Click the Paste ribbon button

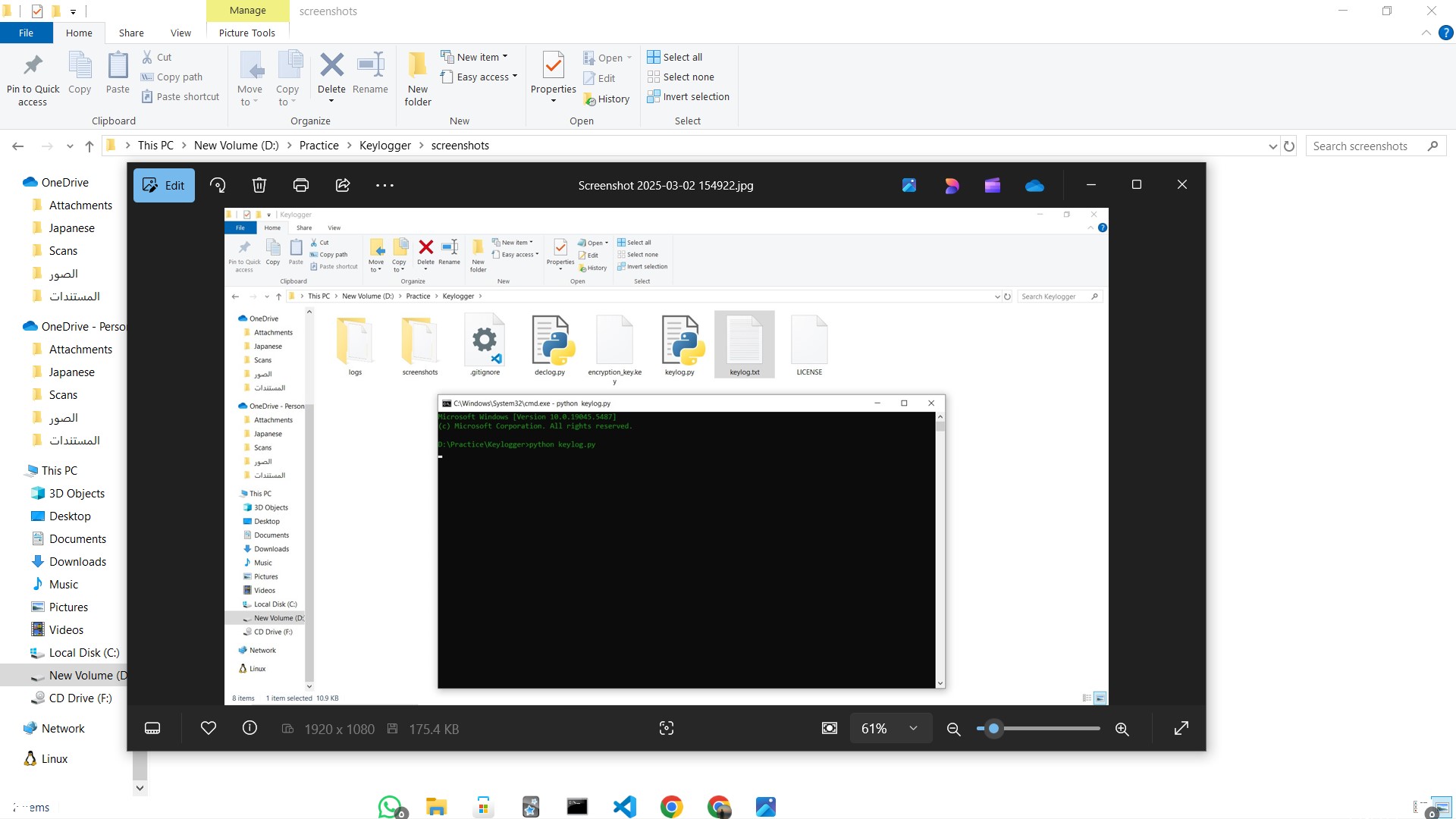pos(118,73)
